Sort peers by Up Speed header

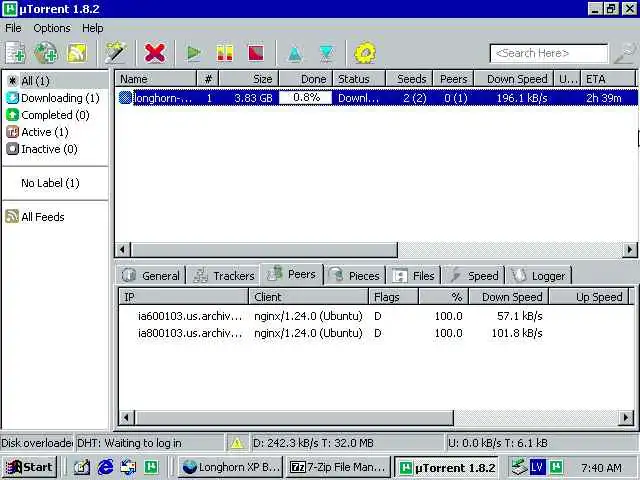591,297
